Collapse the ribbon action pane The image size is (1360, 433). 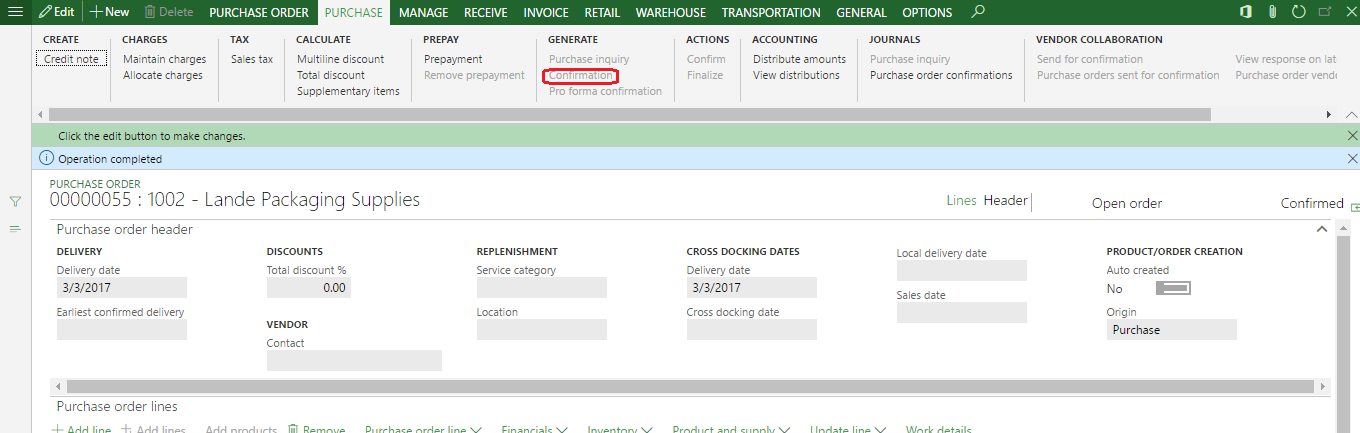[x=1352, y=115]
